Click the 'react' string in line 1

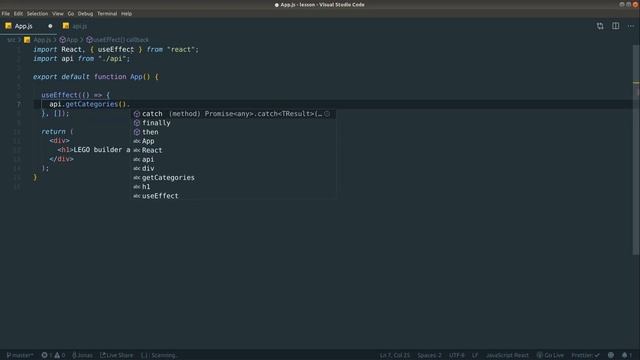click(x=180, y=49)
